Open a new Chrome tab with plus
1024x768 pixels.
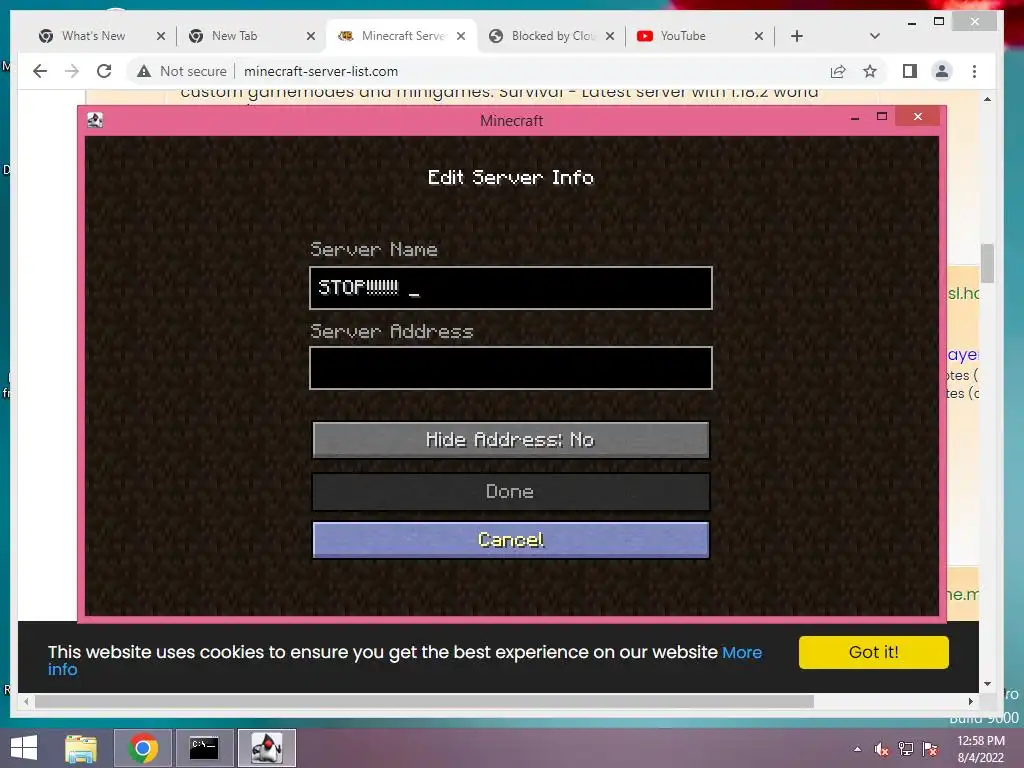(x=797, y=36)
